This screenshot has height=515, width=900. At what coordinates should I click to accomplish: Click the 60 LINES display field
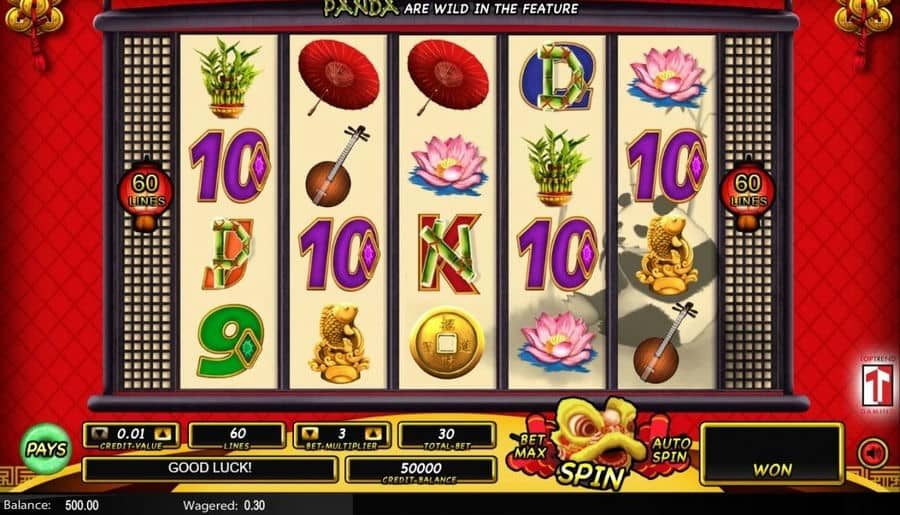[x=236, y=436]
